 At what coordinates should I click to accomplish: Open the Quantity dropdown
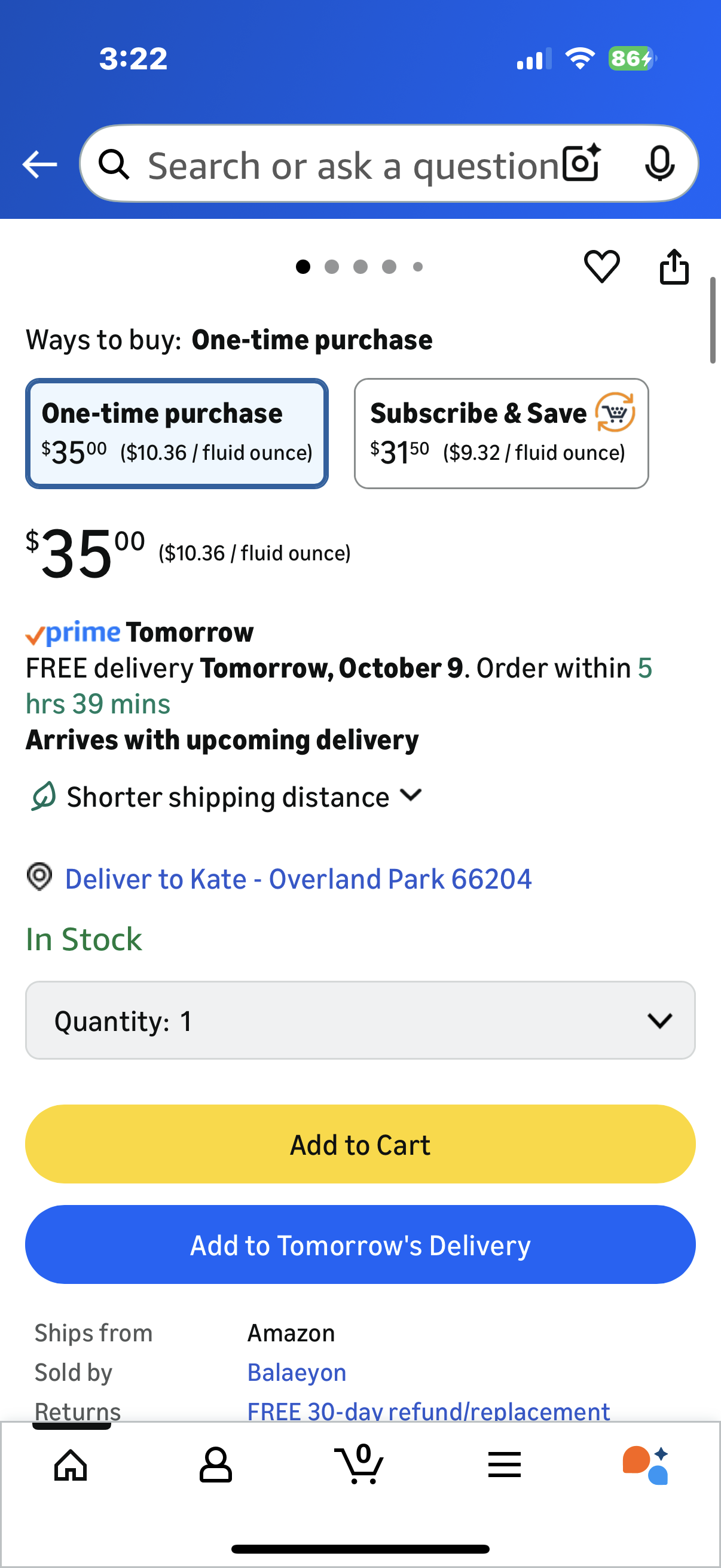coord(360,1020)
